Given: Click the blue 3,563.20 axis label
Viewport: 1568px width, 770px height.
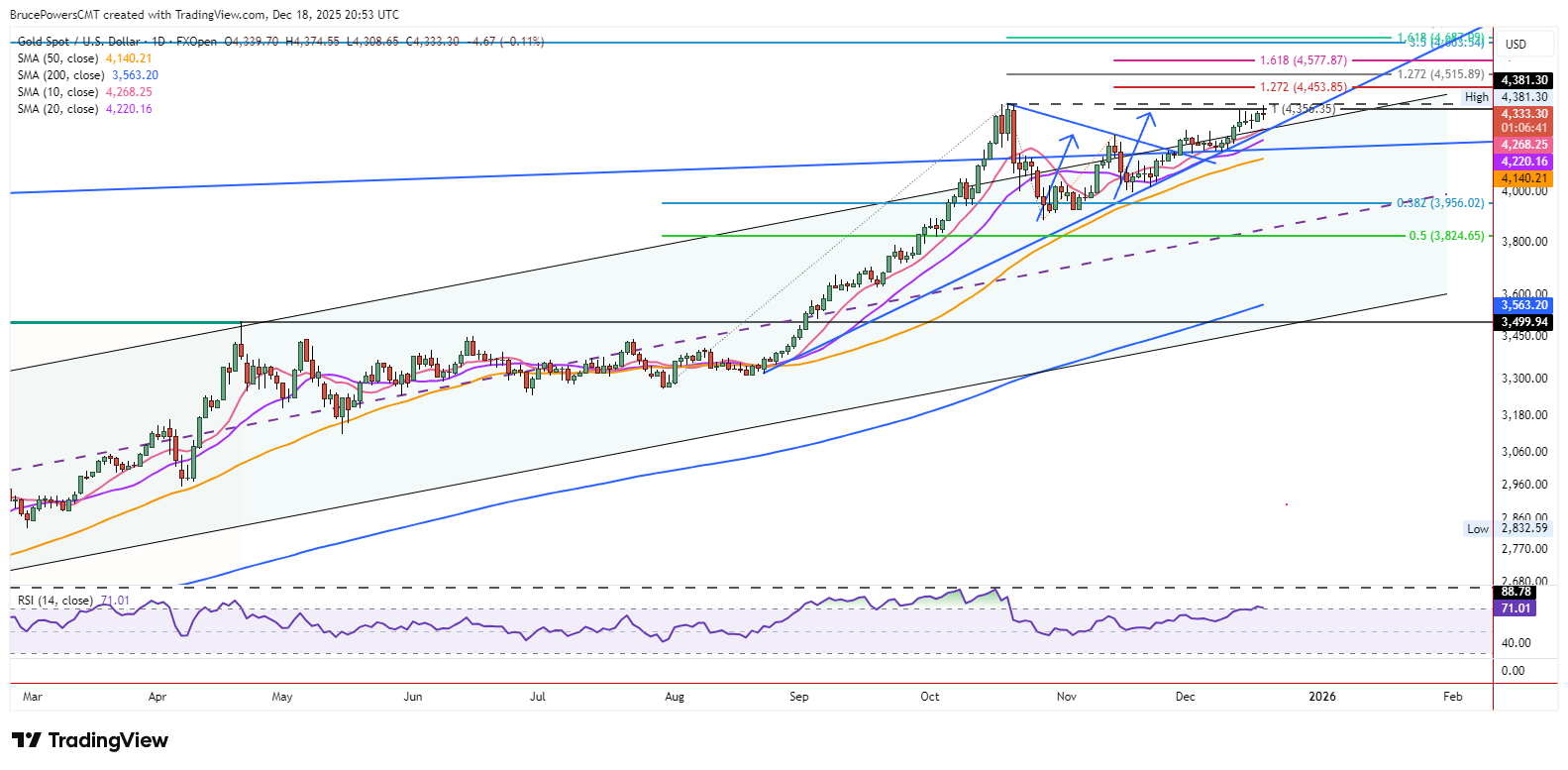Looking at the screenshot, I should tap(1523, 305).
